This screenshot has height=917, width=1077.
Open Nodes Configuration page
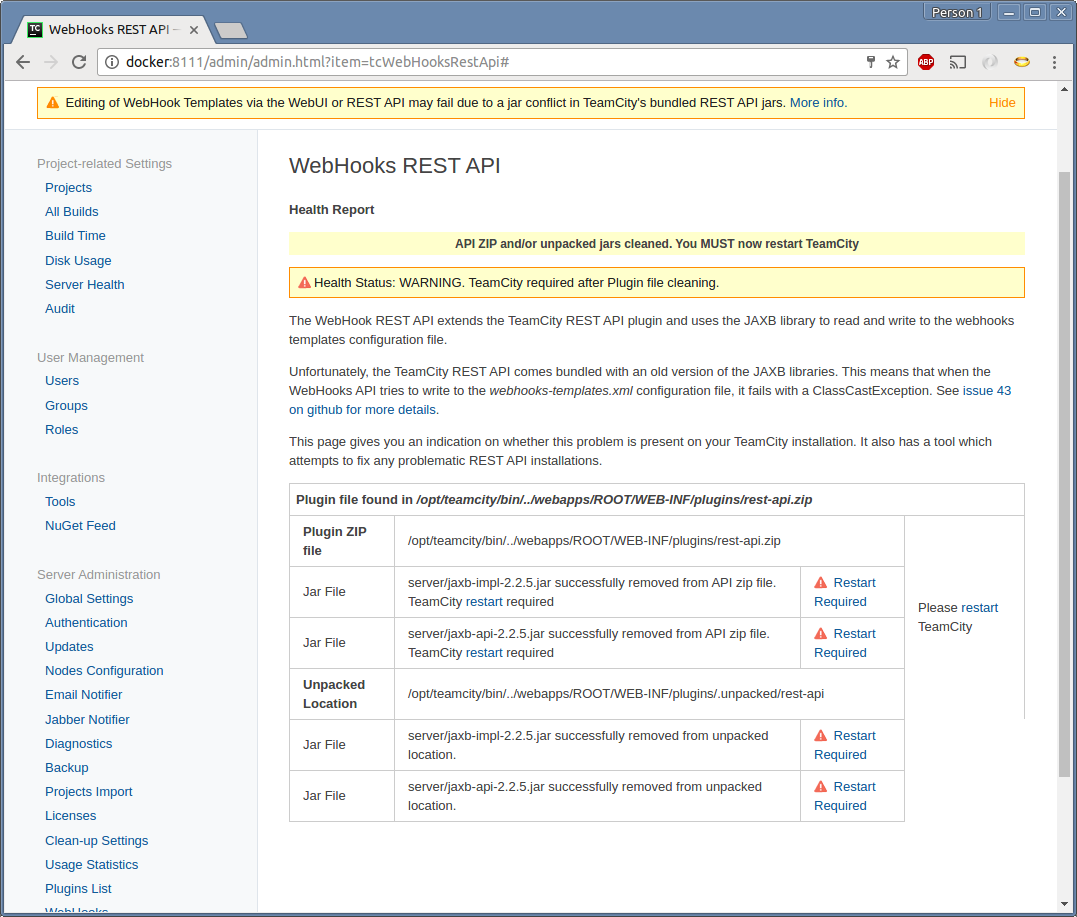[x=104, y=670]
